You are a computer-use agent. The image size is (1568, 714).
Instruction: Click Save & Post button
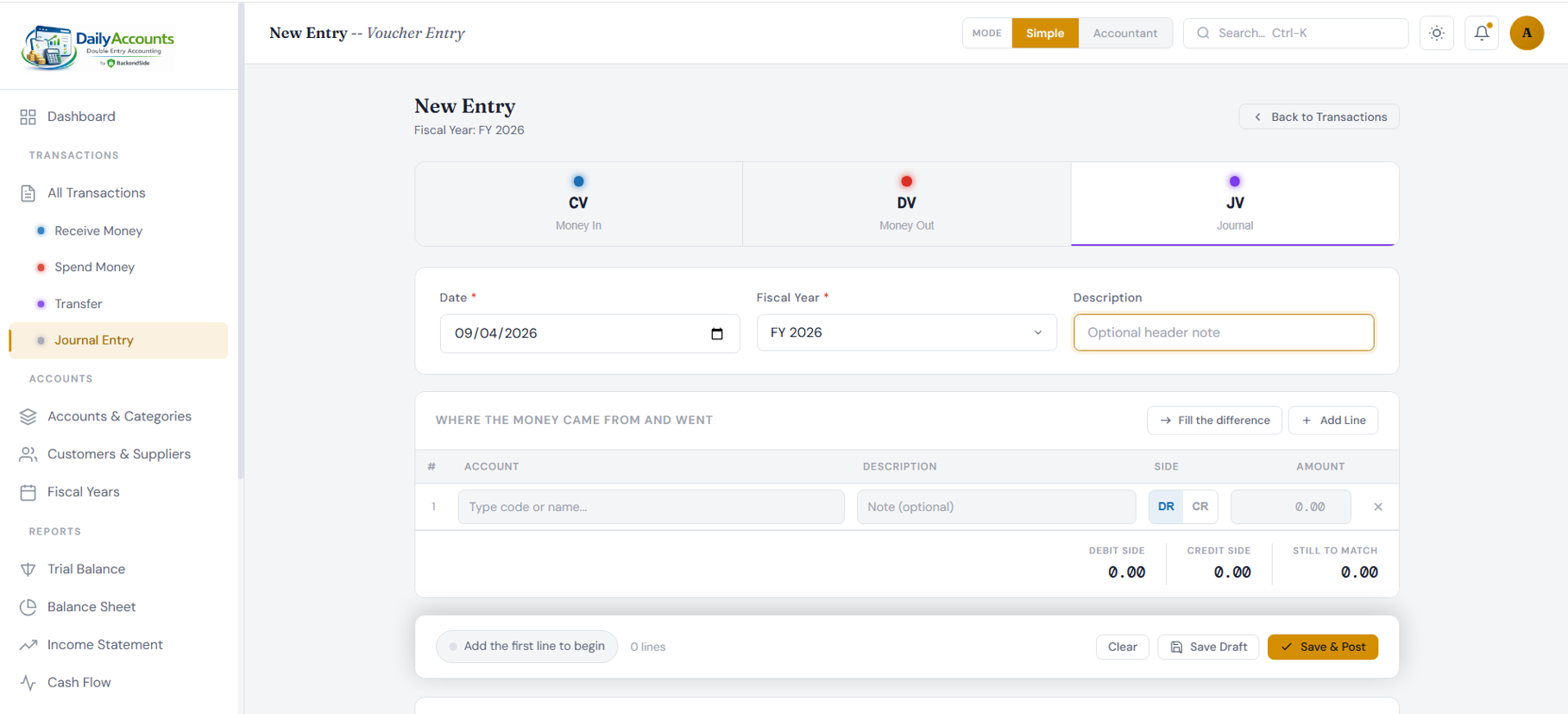[x=1323, y=647]
